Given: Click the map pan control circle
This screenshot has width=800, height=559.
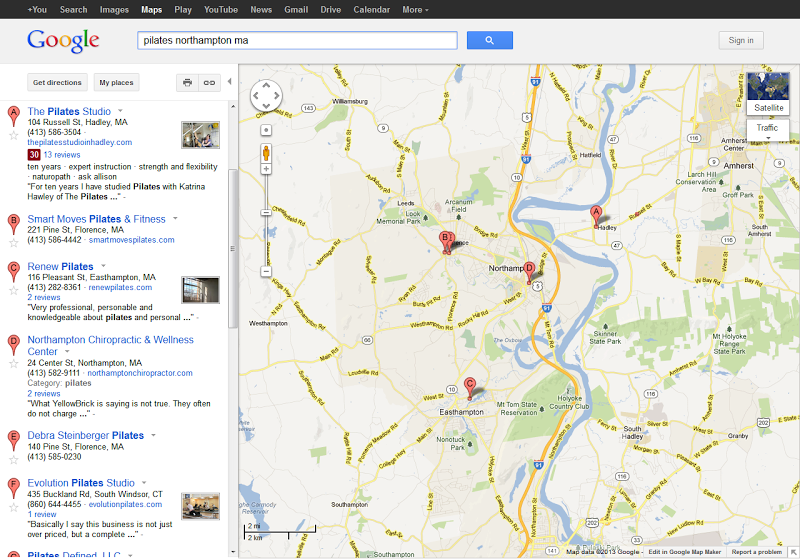Looking at the screenshot, I should [266, 95].
